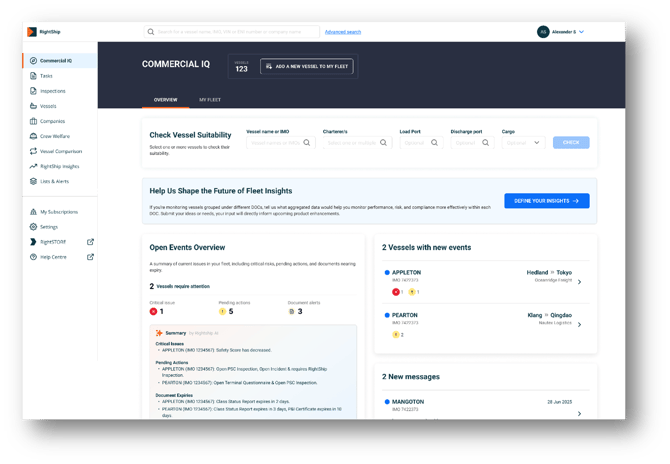Viewport: 670px width, 464px height.
Task: Open Lists & Alerts section
Action: (x=54, y=181)
